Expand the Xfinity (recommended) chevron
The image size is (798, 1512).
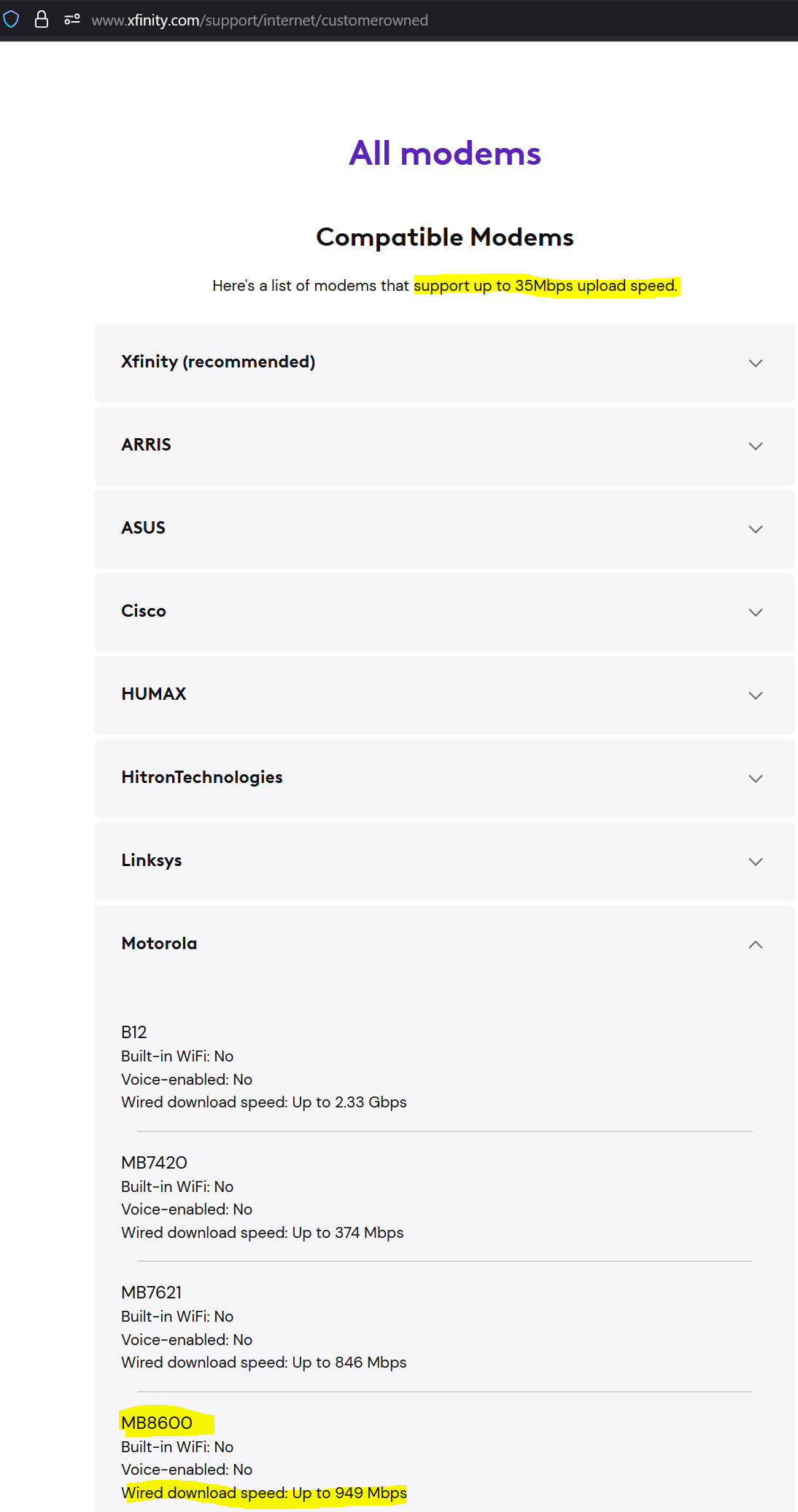(756, 363)
